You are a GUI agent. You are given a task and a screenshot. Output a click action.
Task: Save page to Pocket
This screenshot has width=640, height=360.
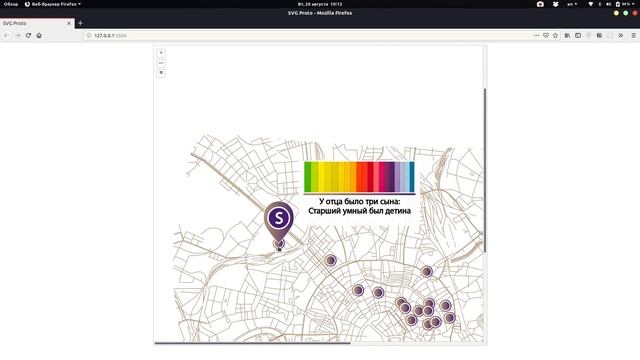(546, 36)
